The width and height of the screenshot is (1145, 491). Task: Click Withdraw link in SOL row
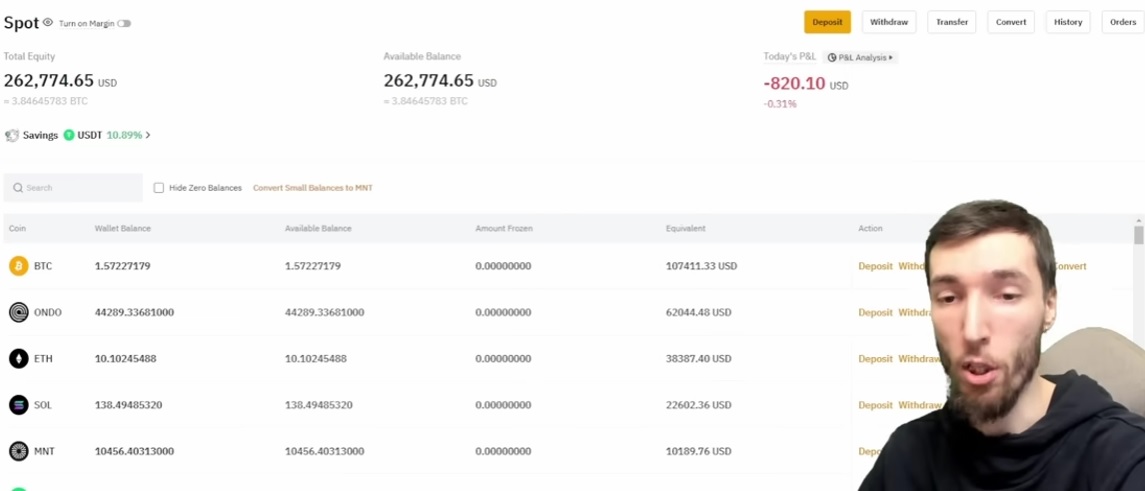tap(919, 405)
